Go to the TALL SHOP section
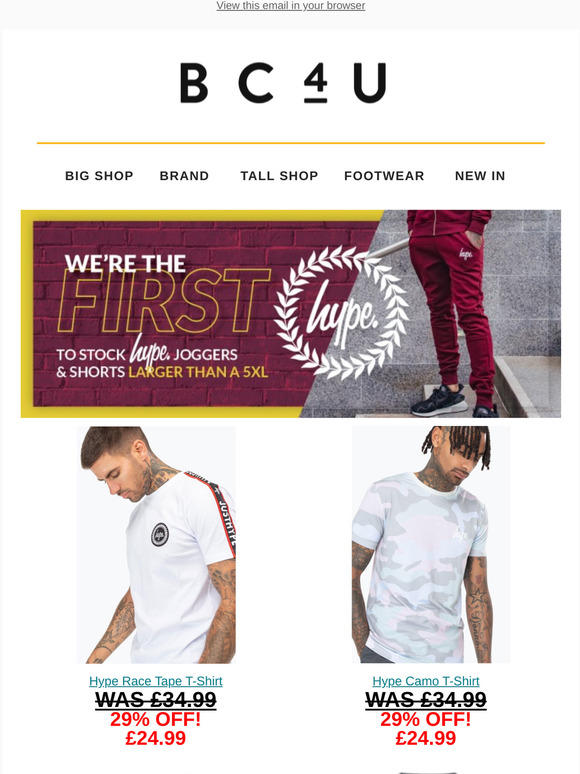This screenshot has width=580, height=774. click(x=279, y=176)
